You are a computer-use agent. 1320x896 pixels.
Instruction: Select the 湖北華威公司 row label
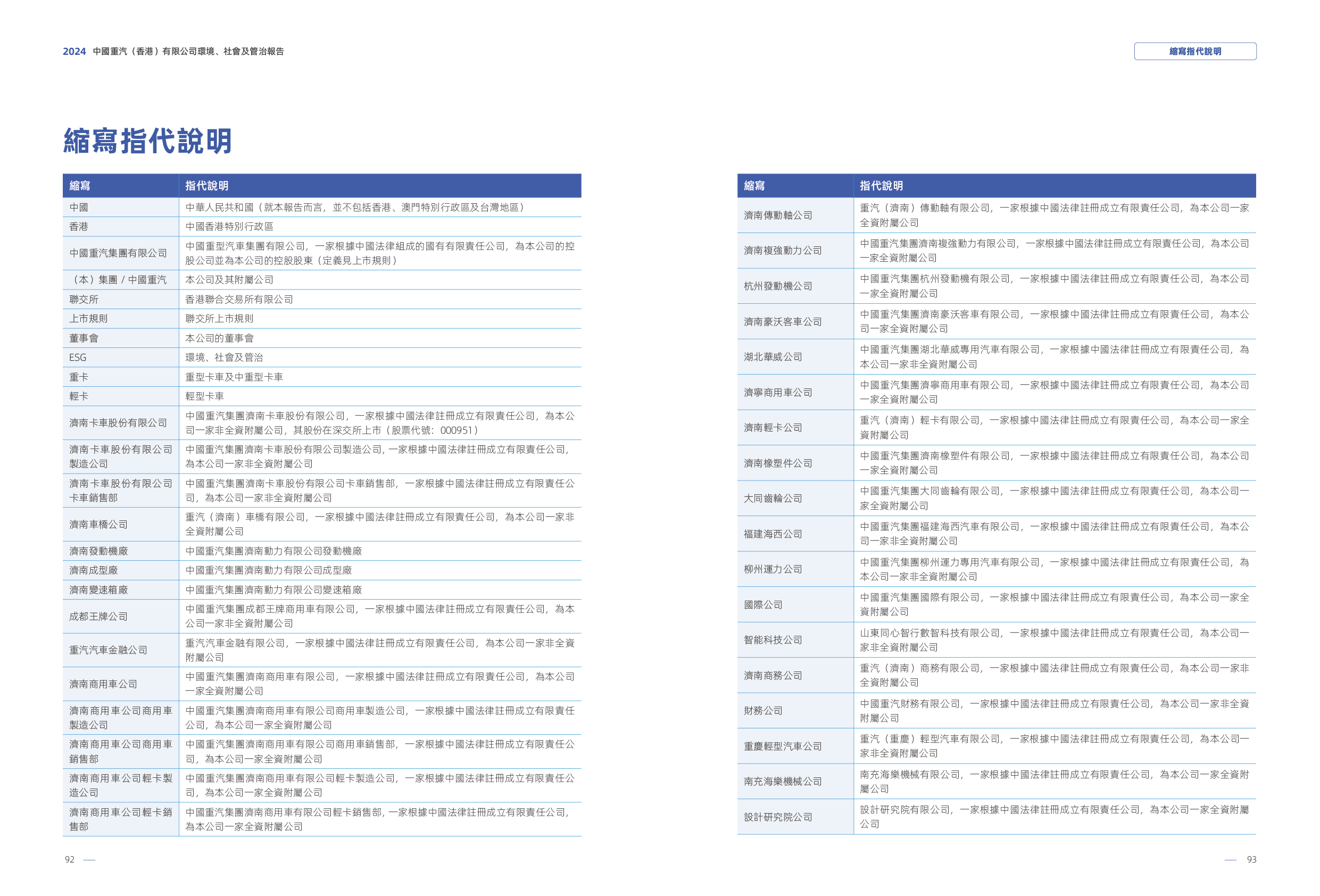(x=773, y=357)
